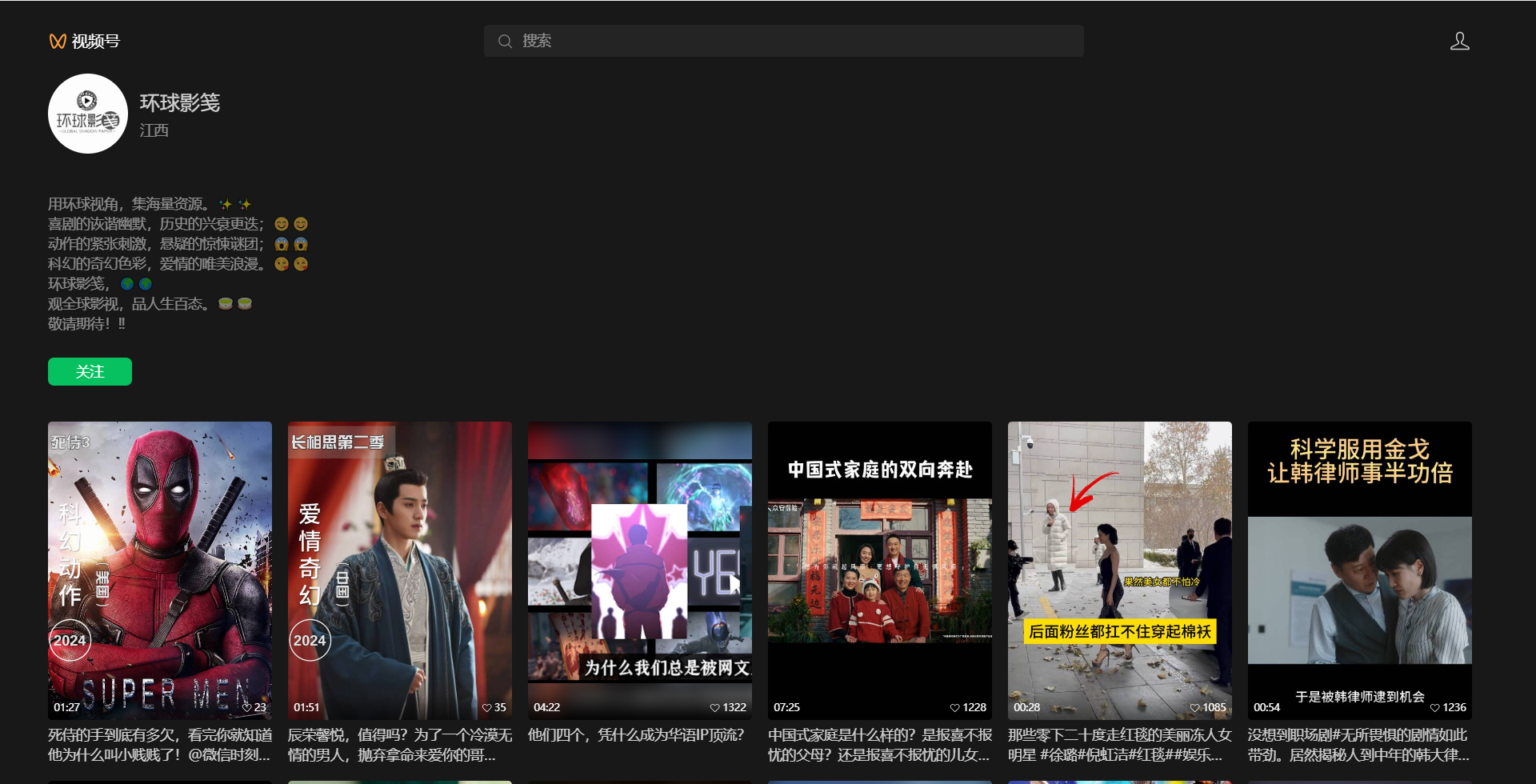
Task: Open video titled 中国式家庭是什么样的
Action: [880, 745]
